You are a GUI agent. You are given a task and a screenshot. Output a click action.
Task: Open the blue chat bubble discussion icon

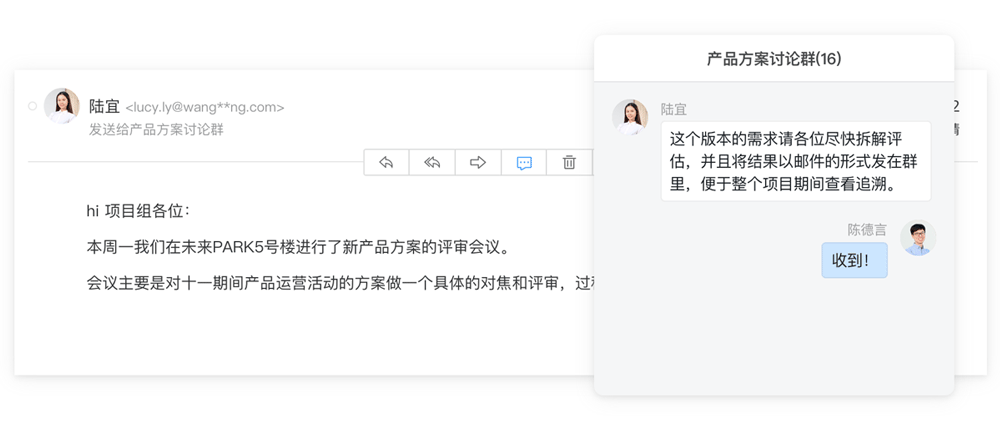[524, 163]
